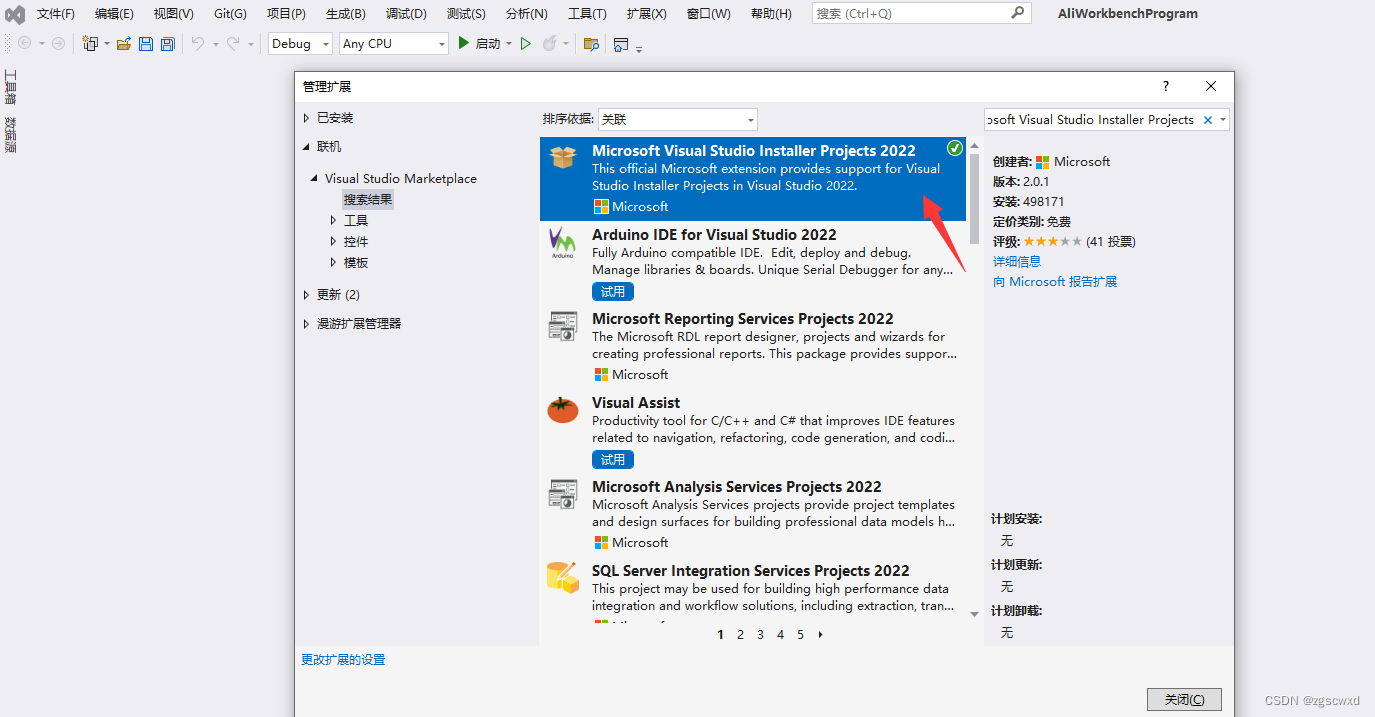The image size is (1375, 717).
Task: Click 试用 button under Visual Assist
Action: (x=613, y=460)
